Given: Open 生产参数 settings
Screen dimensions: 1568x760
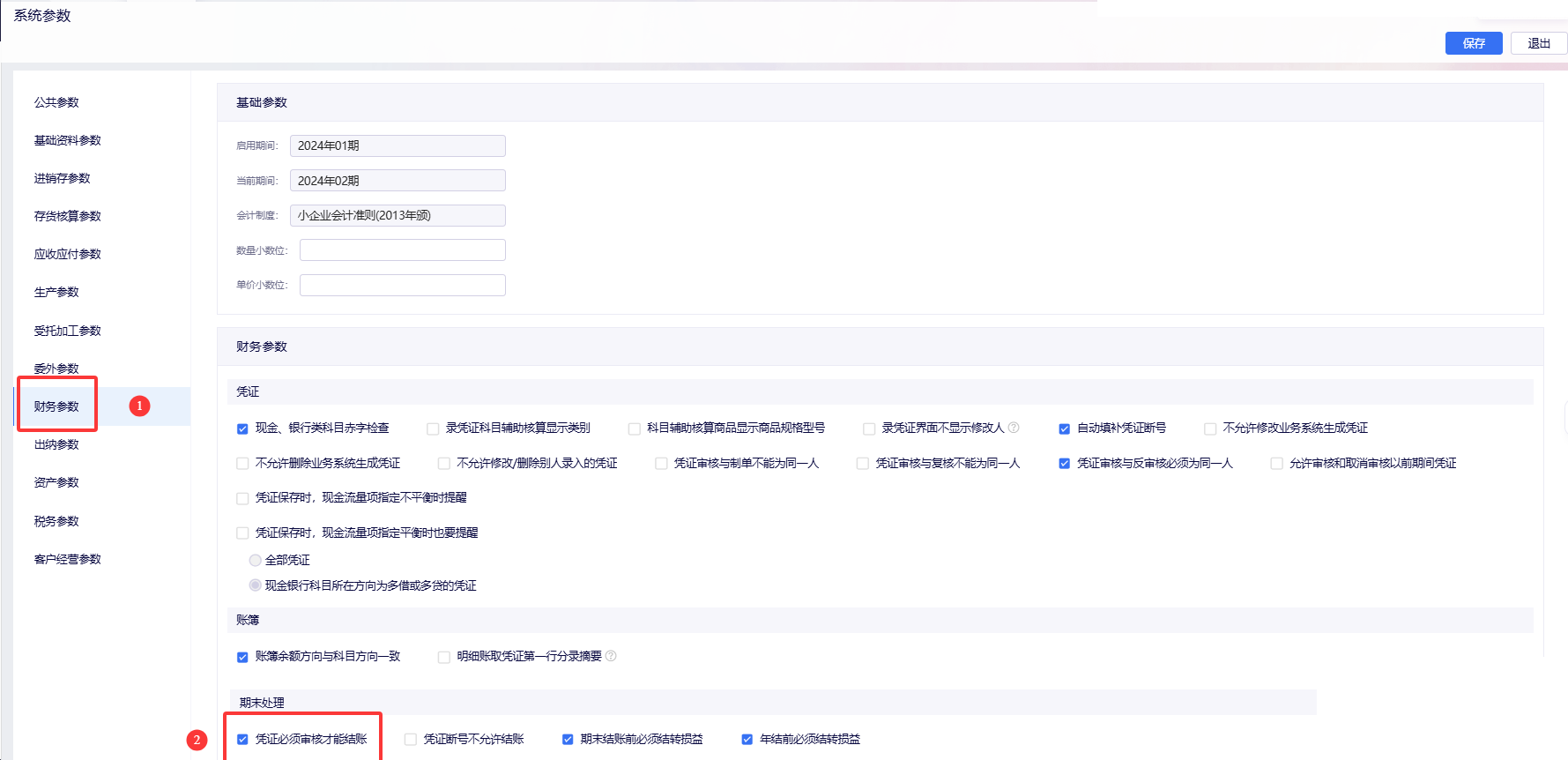Looking at the screenshot, I should click(x=56, y=292).
